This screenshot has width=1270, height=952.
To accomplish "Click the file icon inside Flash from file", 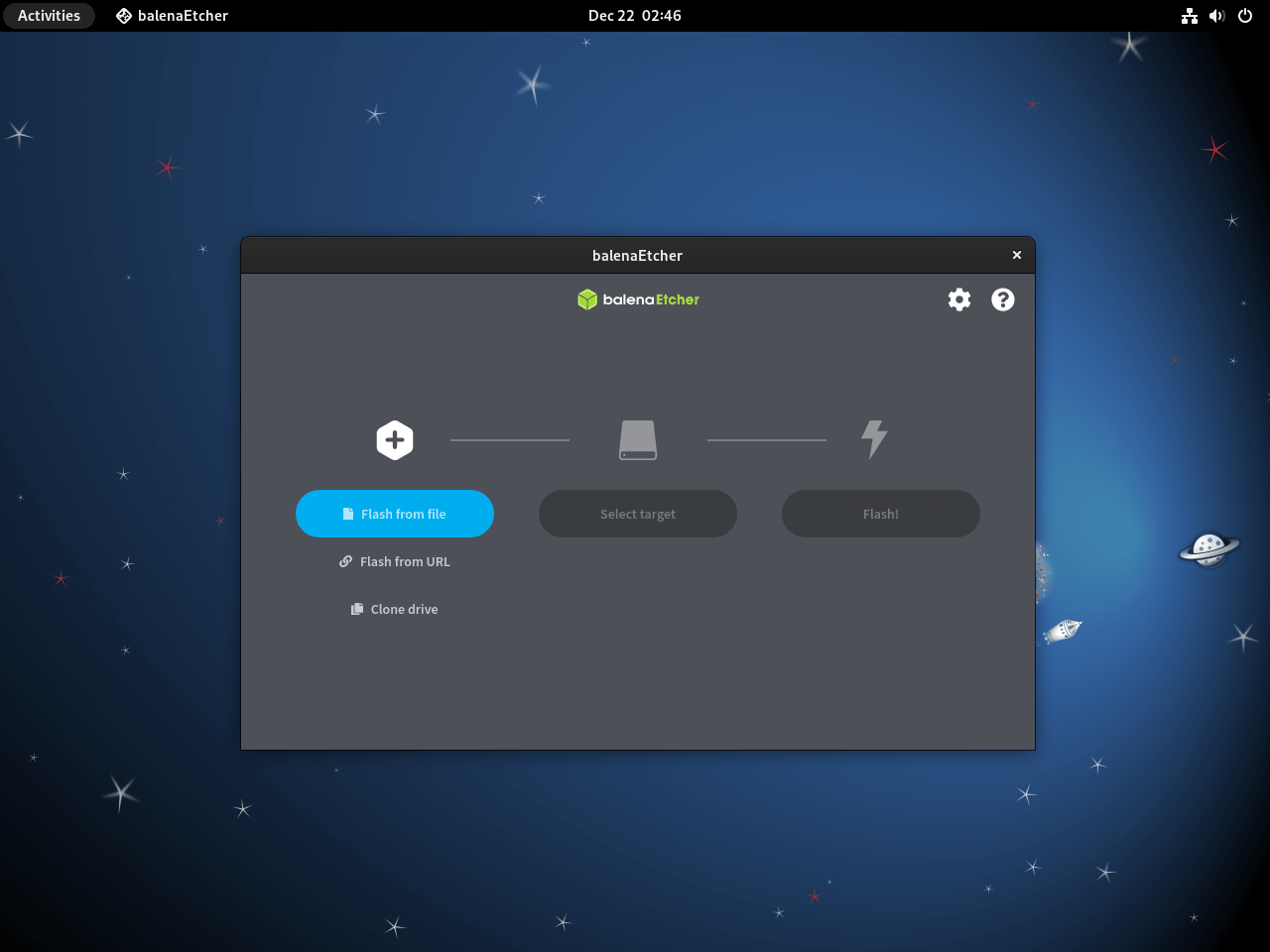I will point(346,514).
